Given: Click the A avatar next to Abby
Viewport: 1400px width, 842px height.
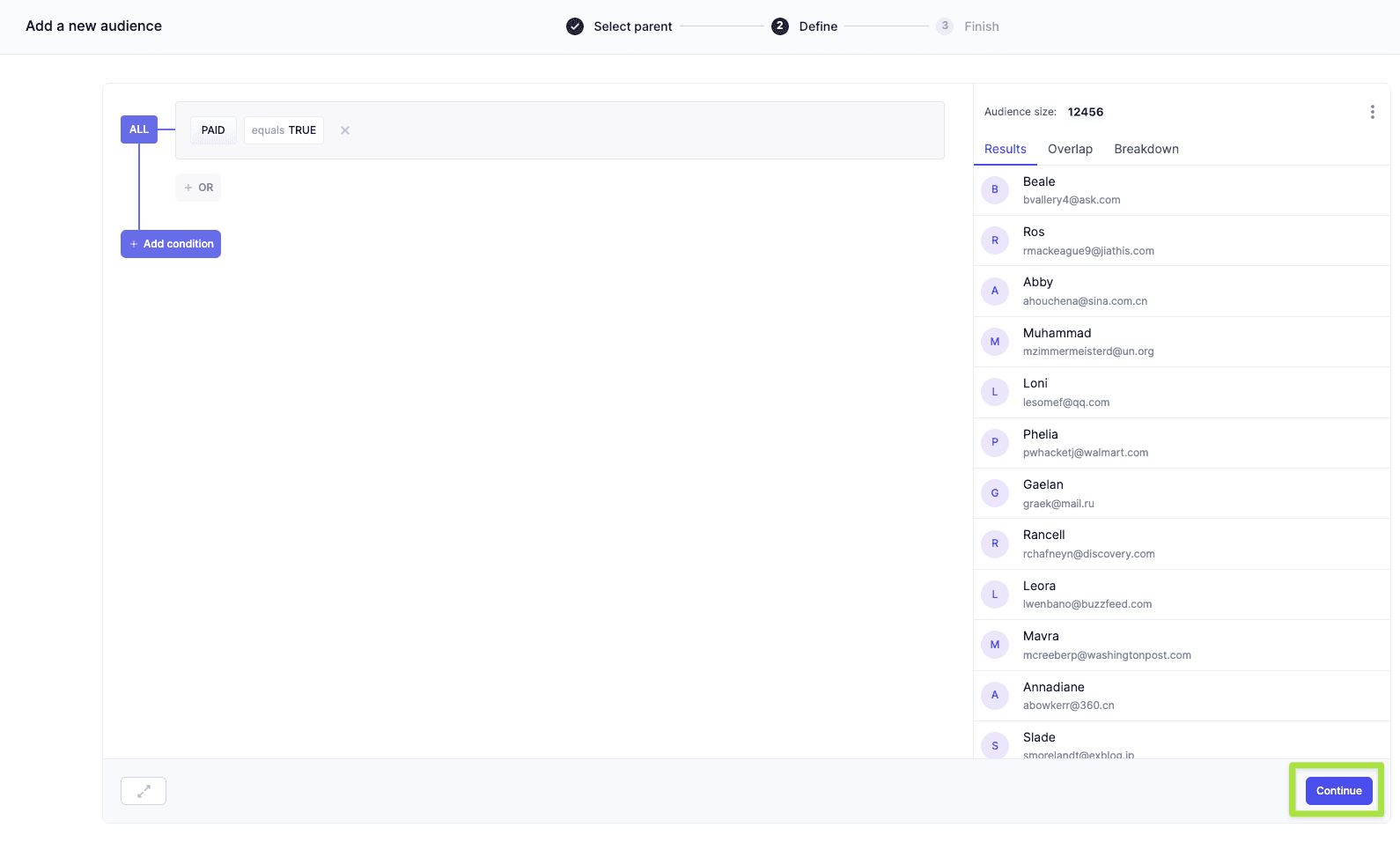Looking at the screenshot, I should 995,291.
